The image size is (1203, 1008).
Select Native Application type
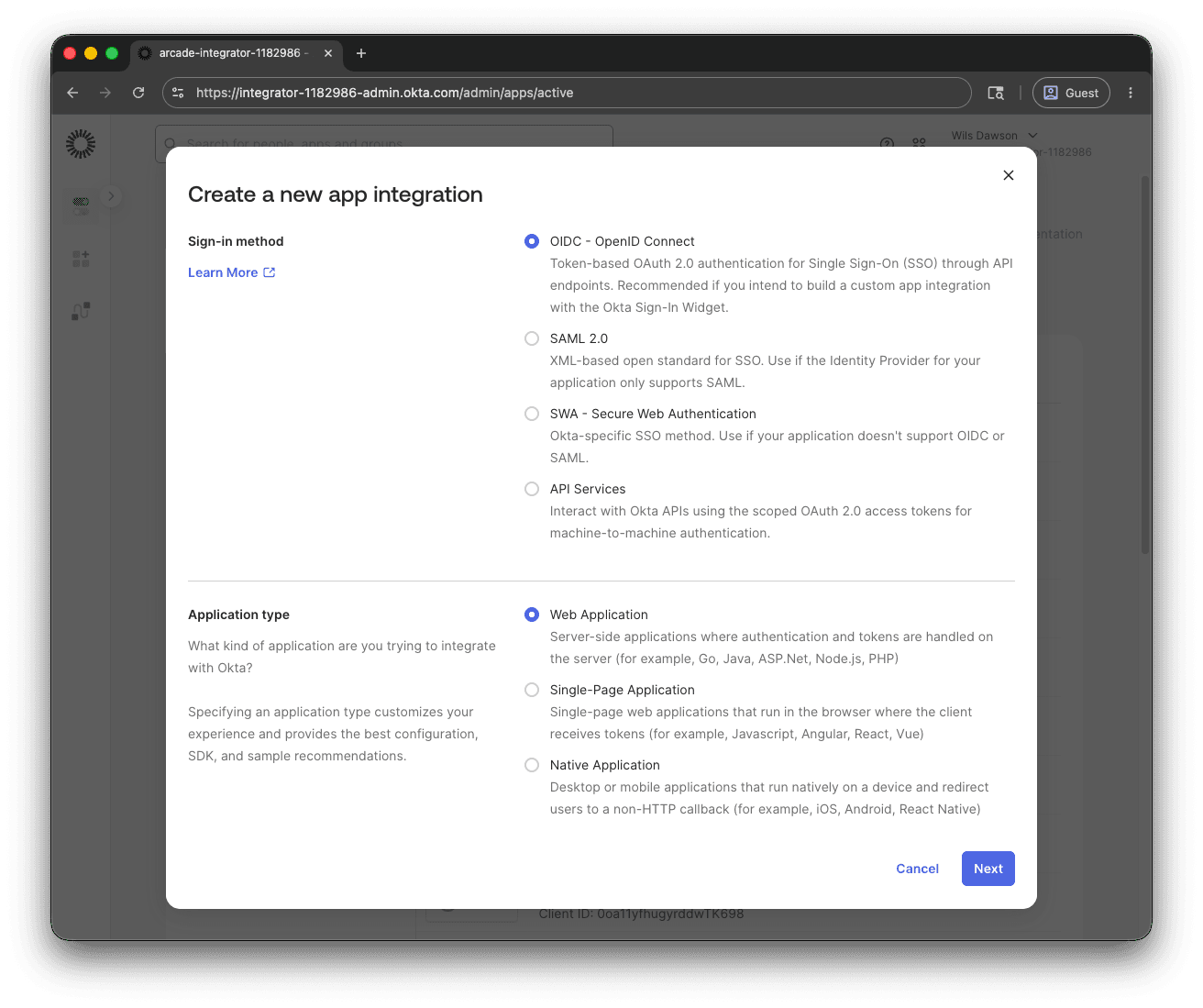click(x=532, y=765)
